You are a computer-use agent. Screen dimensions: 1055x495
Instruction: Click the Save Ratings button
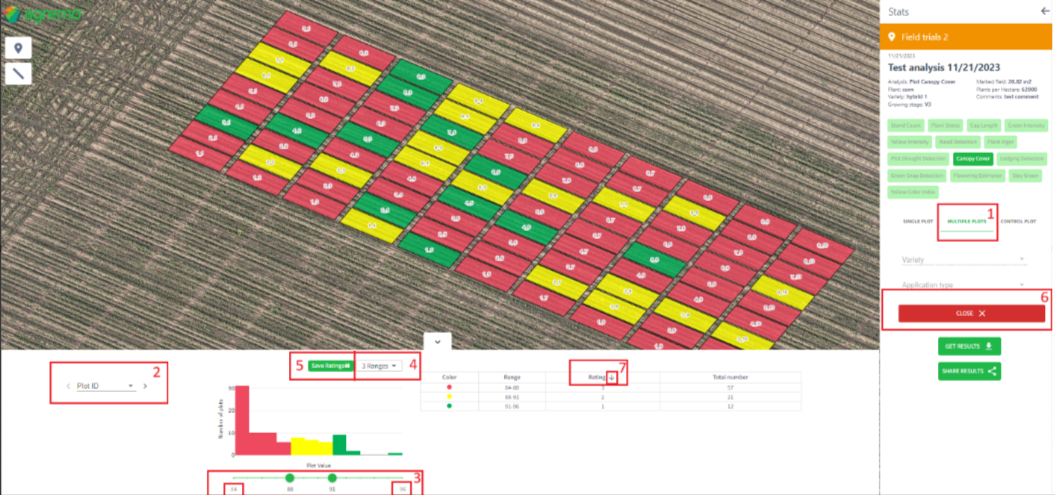coord(329,366)
